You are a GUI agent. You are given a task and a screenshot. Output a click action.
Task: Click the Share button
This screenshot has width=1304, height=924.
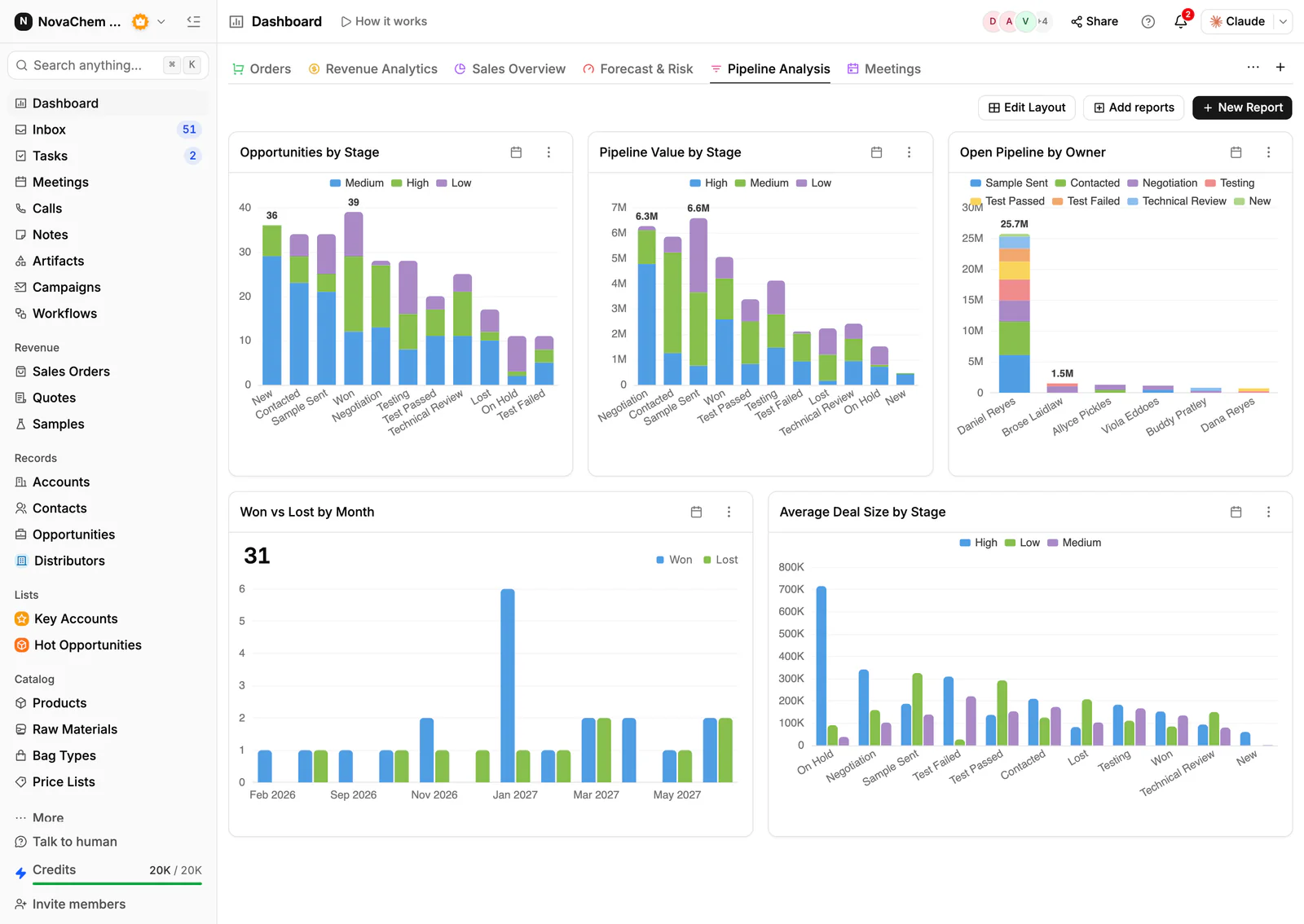coord(1095,21)
